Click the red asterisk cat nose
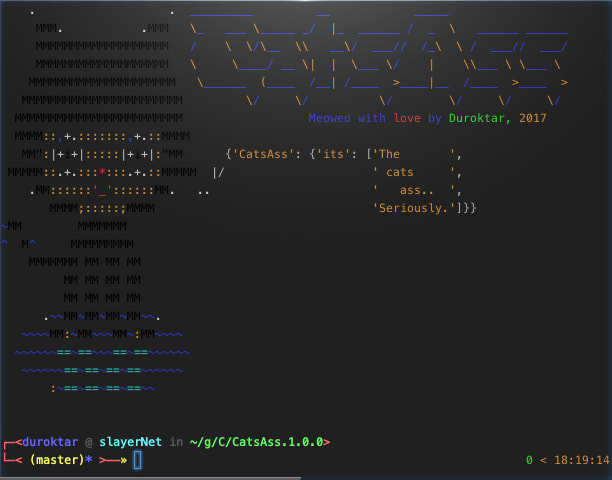Viewport: 612px width, 480px height. click(x=102, y=172)
